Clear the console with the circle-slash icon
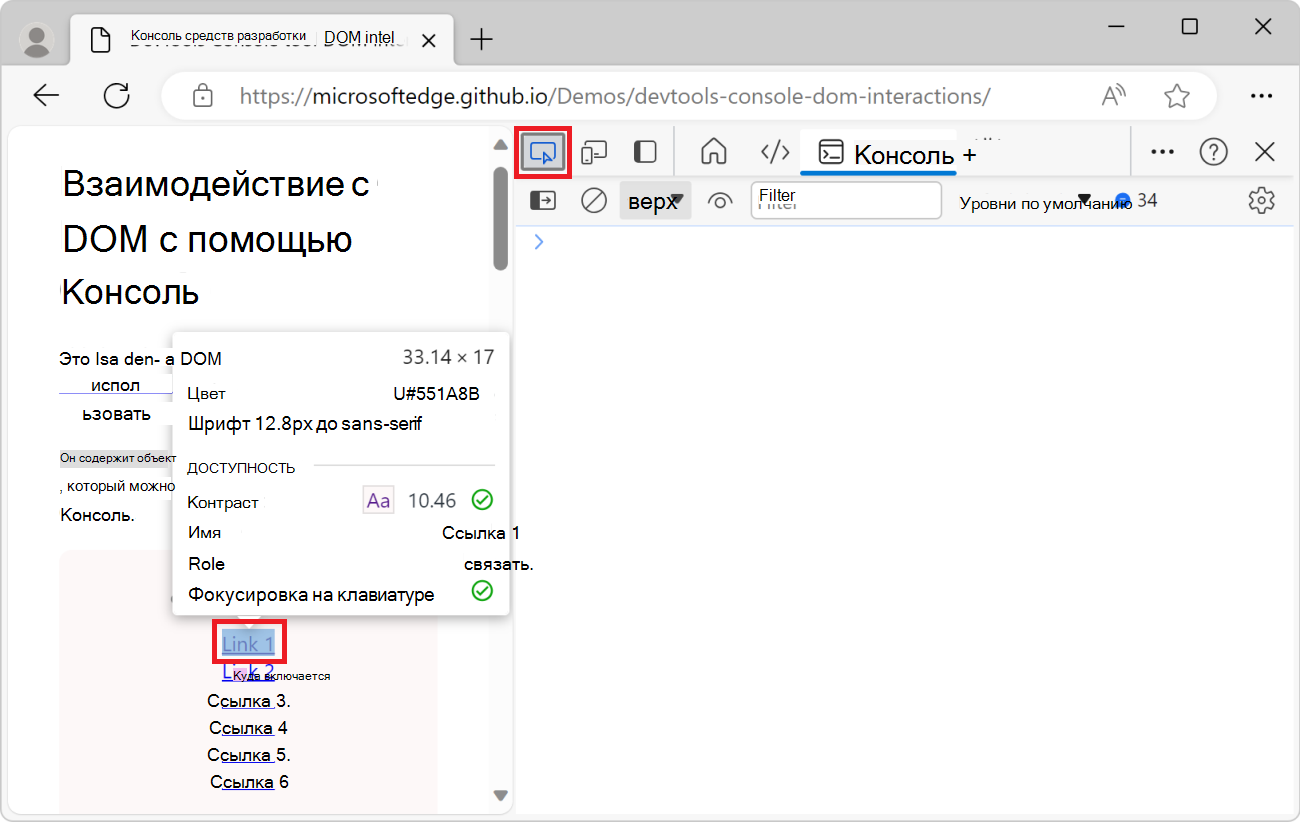Image resolution: width=1300 pixels, height=822 pixels. 593,200
